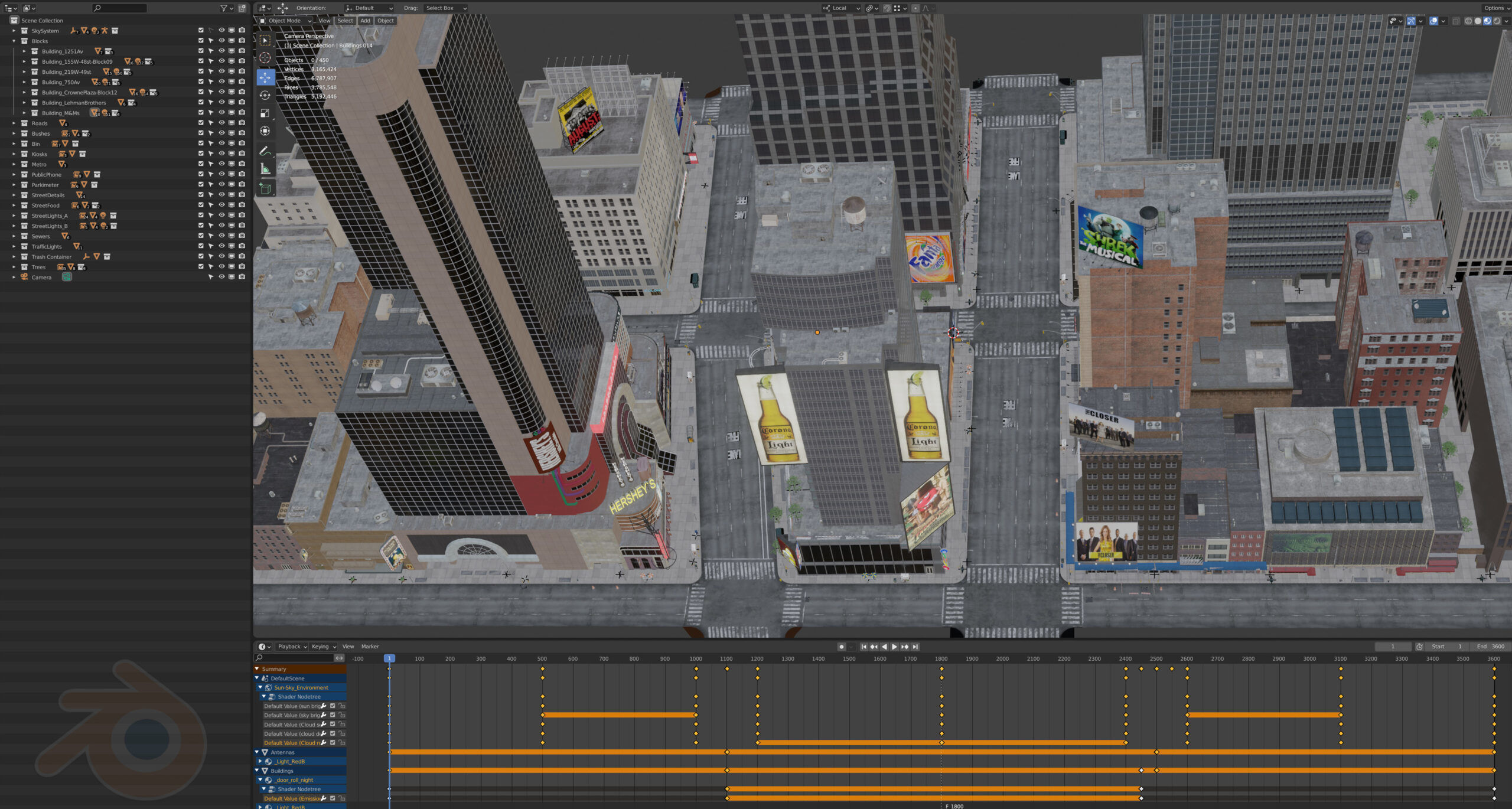This screenshot has height=809, width=1512.
Task: Toggle selectability arrow for Sewers collection
Action: tap(211, 236)
